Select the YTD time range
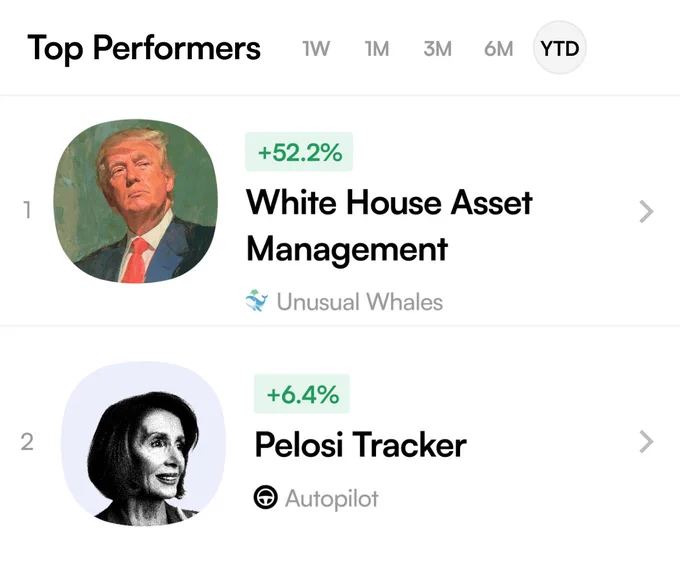 tap(559, 48)
